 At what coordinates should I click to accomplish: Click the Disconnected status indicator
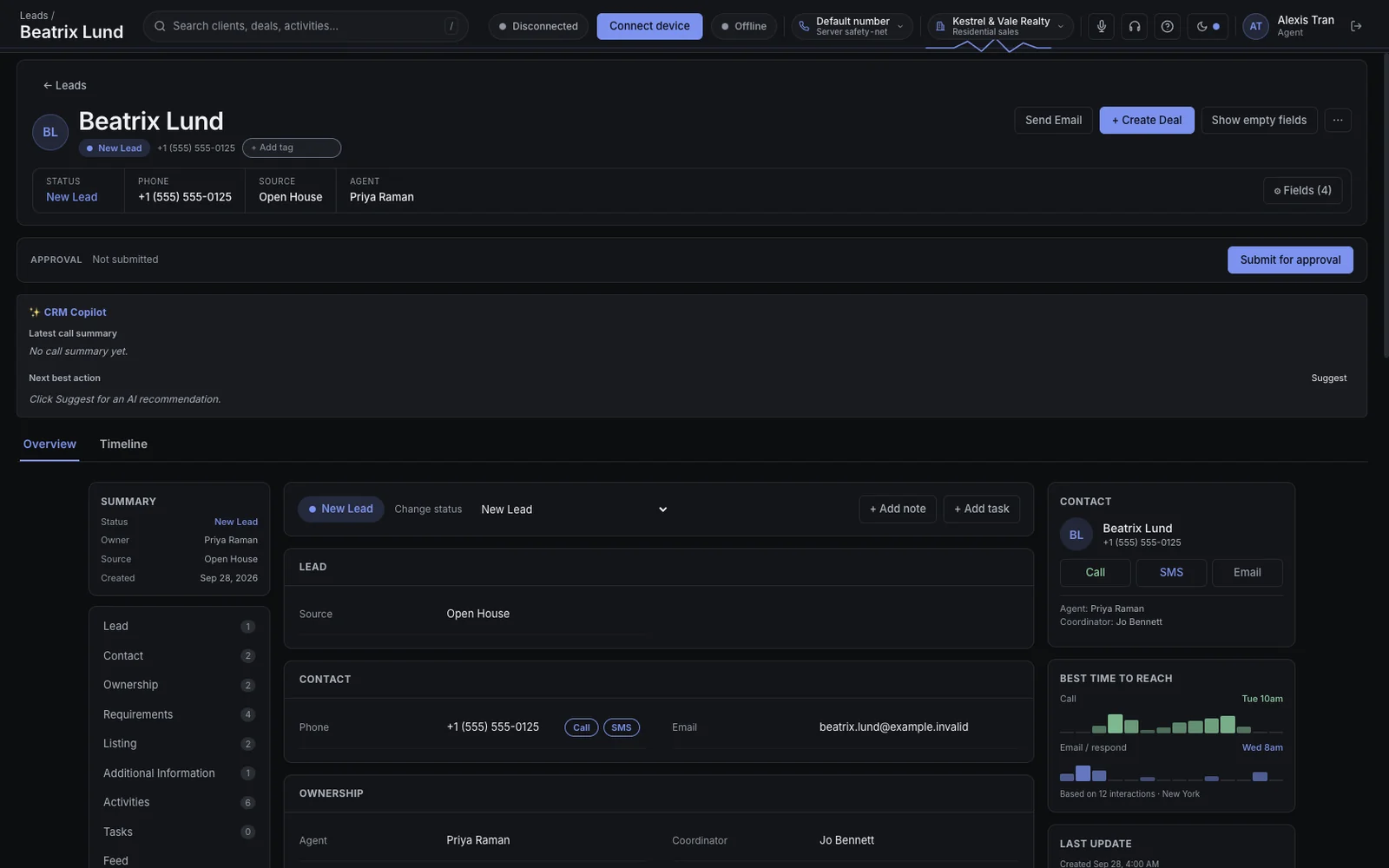[x=538, y=26]
